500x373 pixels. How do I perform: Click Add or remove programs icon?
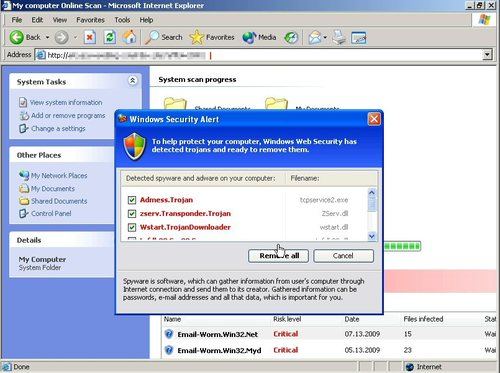(x=24, y=116)
